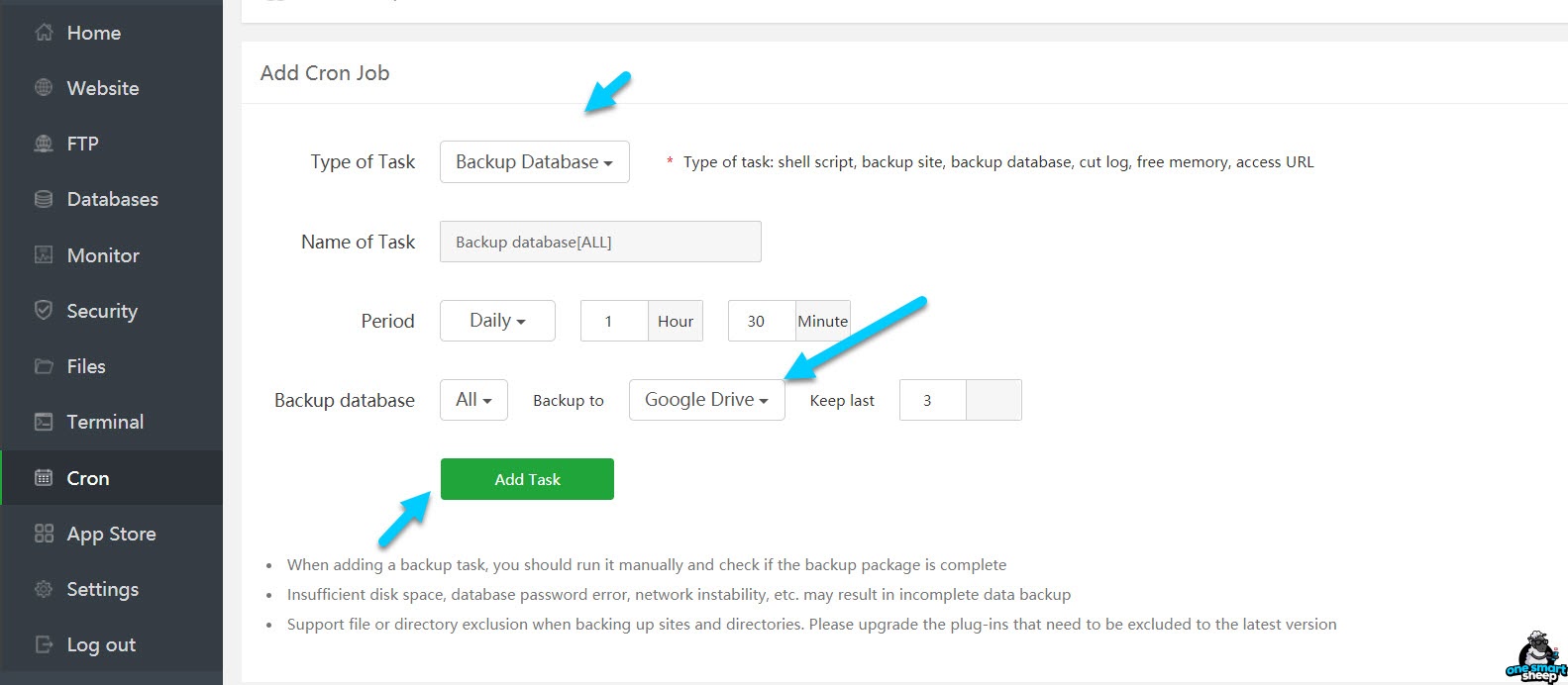1568x685 pixels.
Task: Open the FTP section
Action: 82,144
